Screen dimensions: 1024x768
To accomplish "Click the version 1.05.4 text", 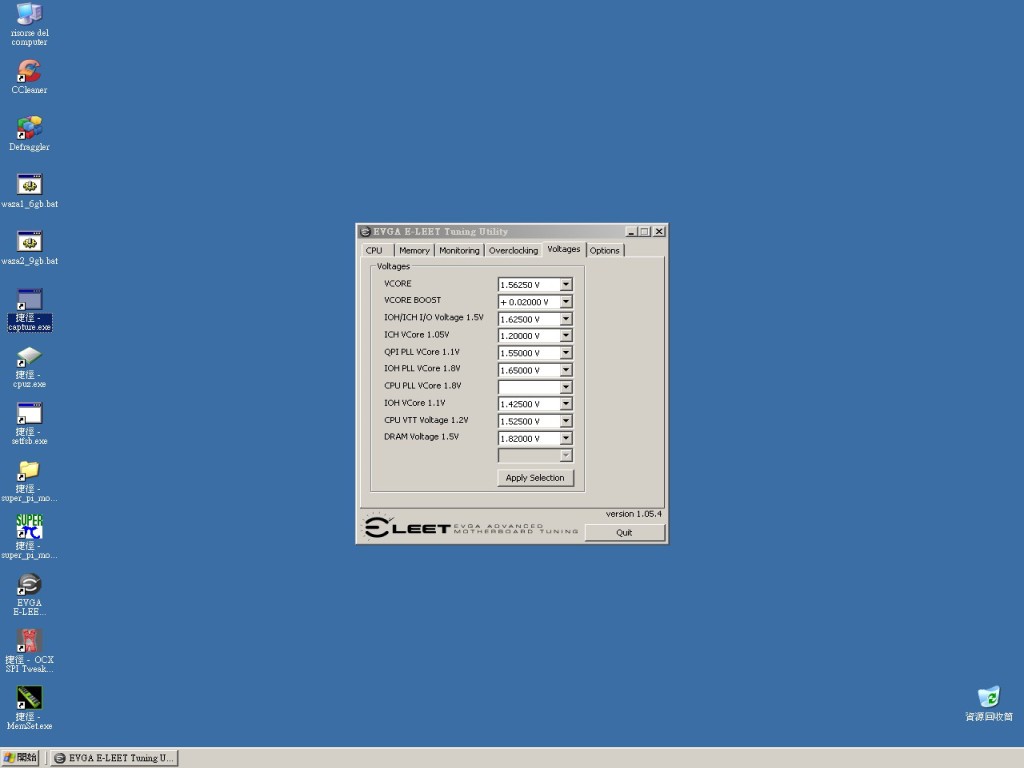I will click(x=633, y=514).
